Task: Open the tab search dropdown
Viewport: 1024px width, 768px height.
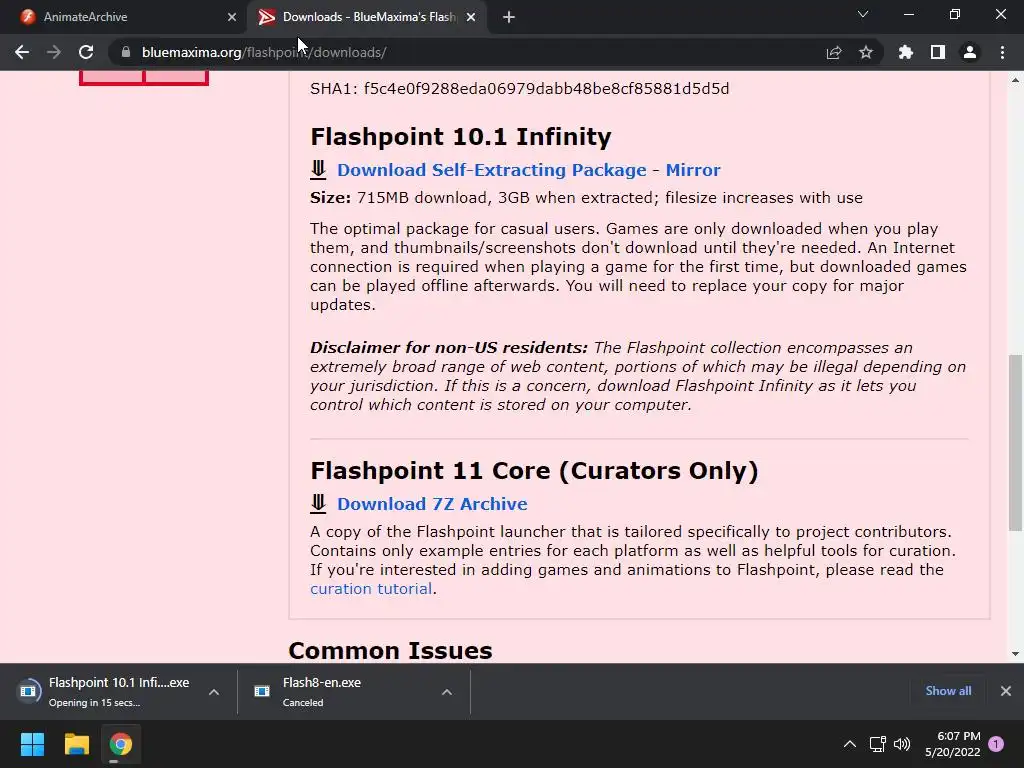Action: (x=863, y=14)
